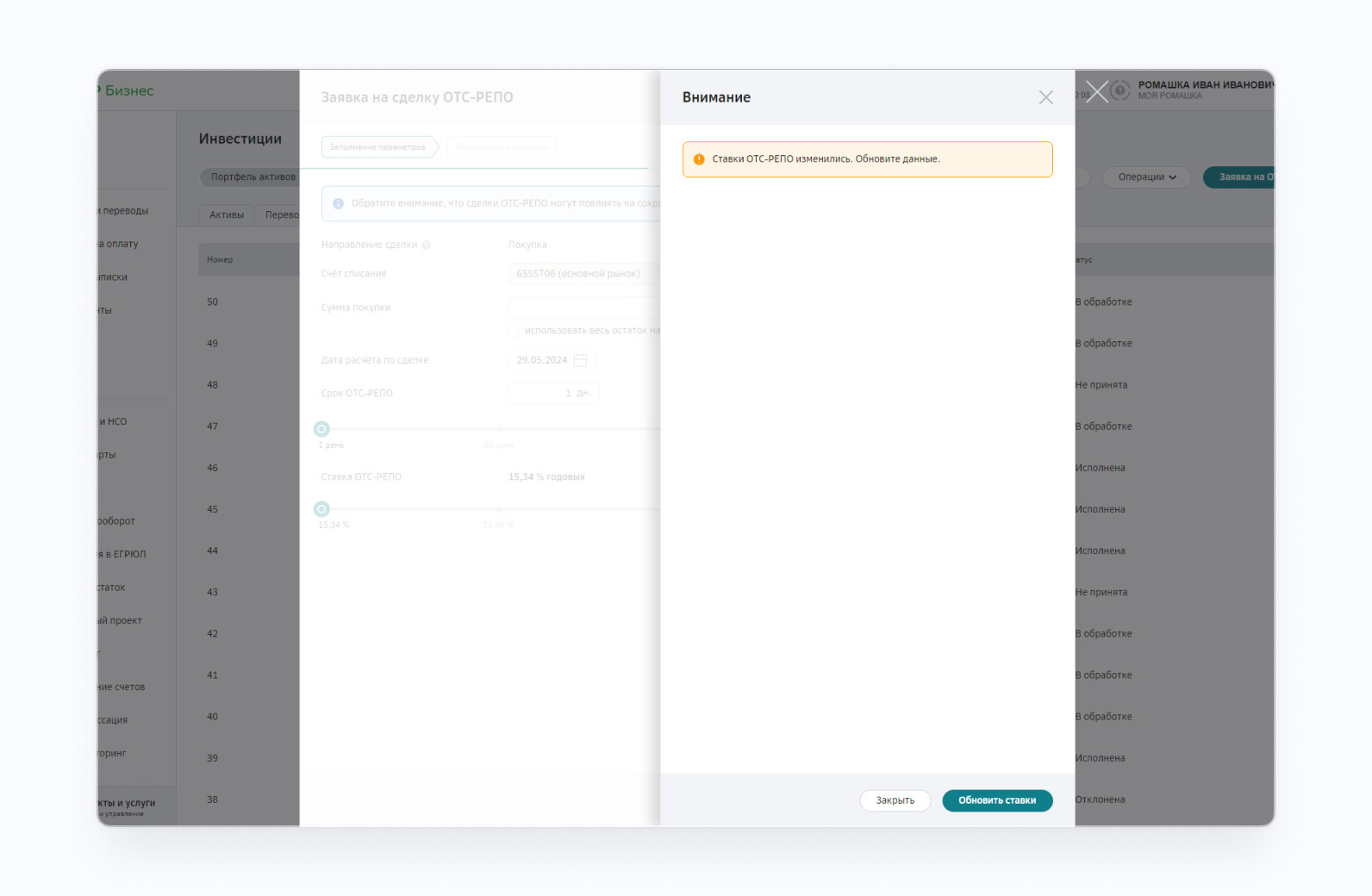This screenshot has height=896, width=1372.
Task: Click the Срок ОТС-РЕПО days field
Action: pos(553,393)
